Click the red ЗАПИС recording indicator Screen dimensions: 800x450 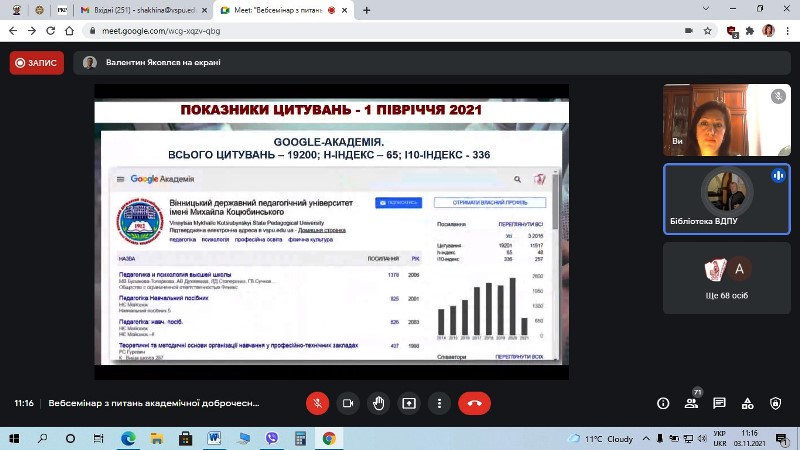tap(37, 63)
